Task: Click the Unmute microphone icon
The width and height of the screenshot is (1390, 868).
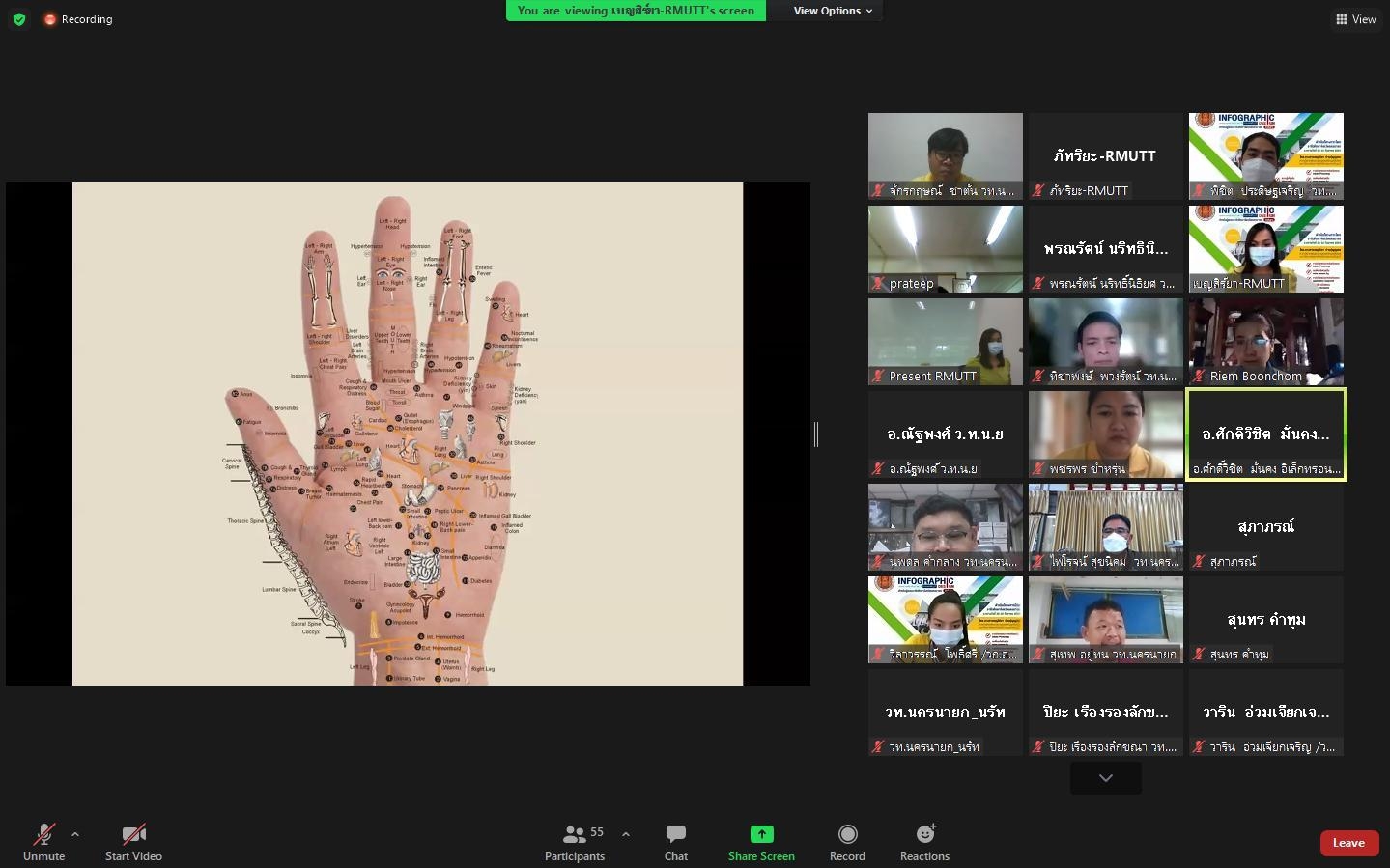Action: [x=43, y=834]
